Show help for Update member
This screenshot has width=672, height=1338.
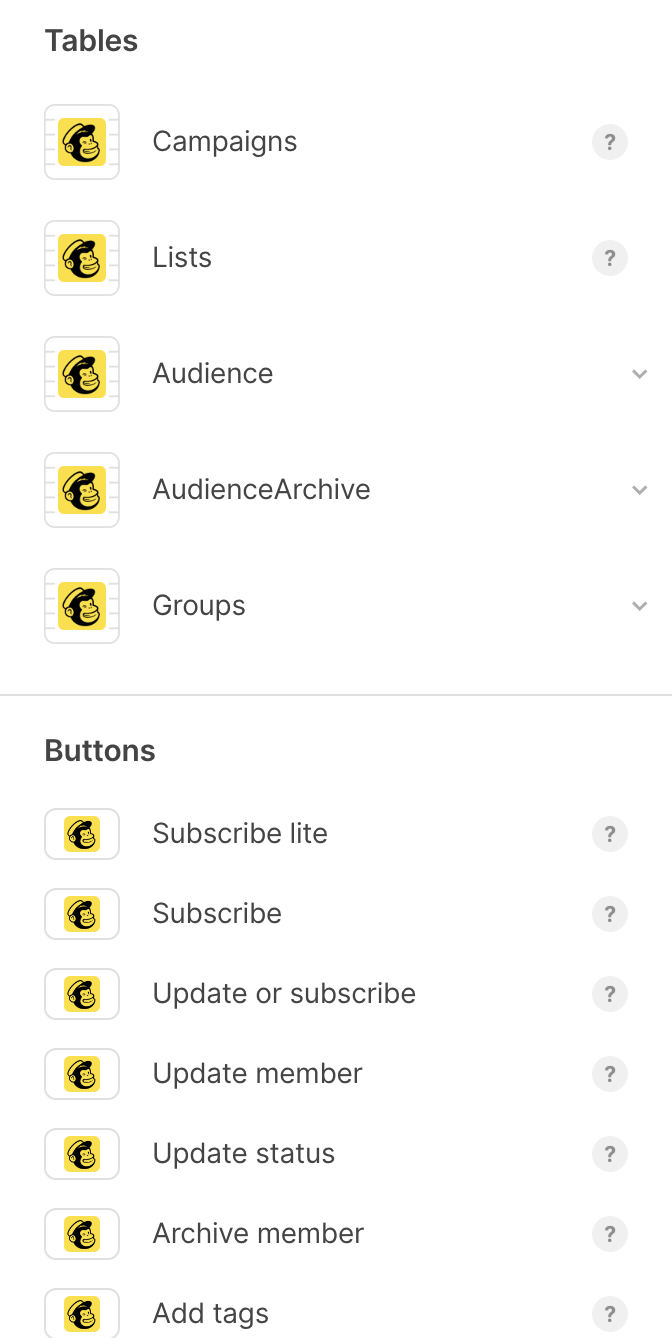click(610, 1074)
